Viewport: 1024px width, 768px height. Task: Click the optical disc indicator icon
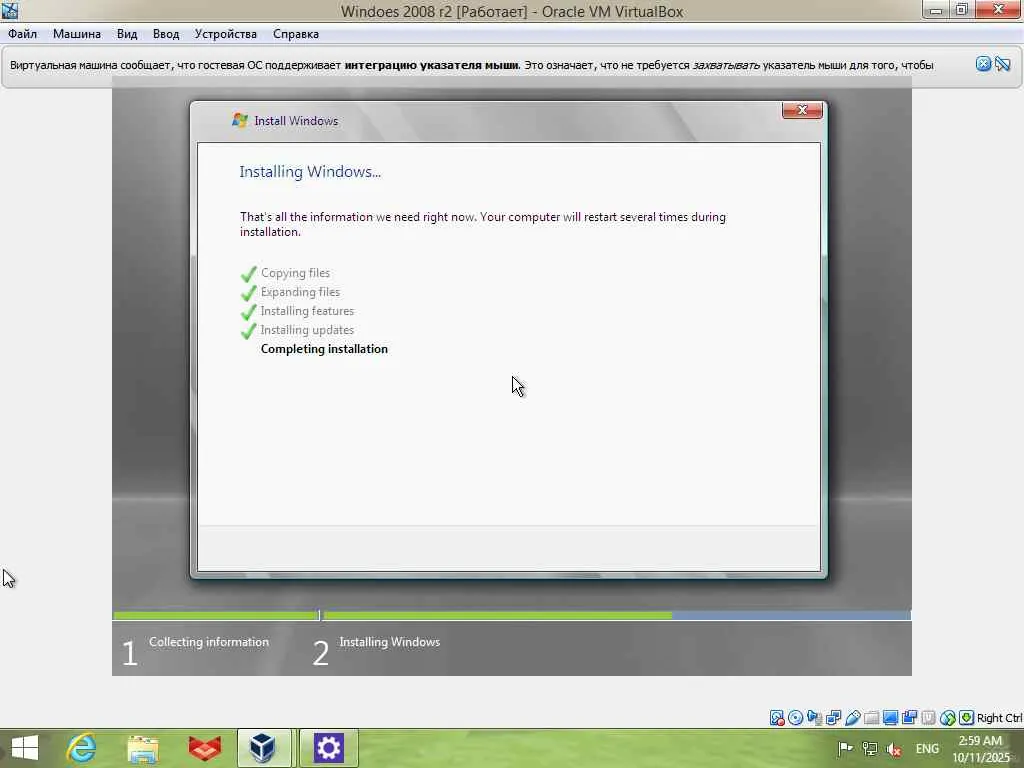point(795,718)
